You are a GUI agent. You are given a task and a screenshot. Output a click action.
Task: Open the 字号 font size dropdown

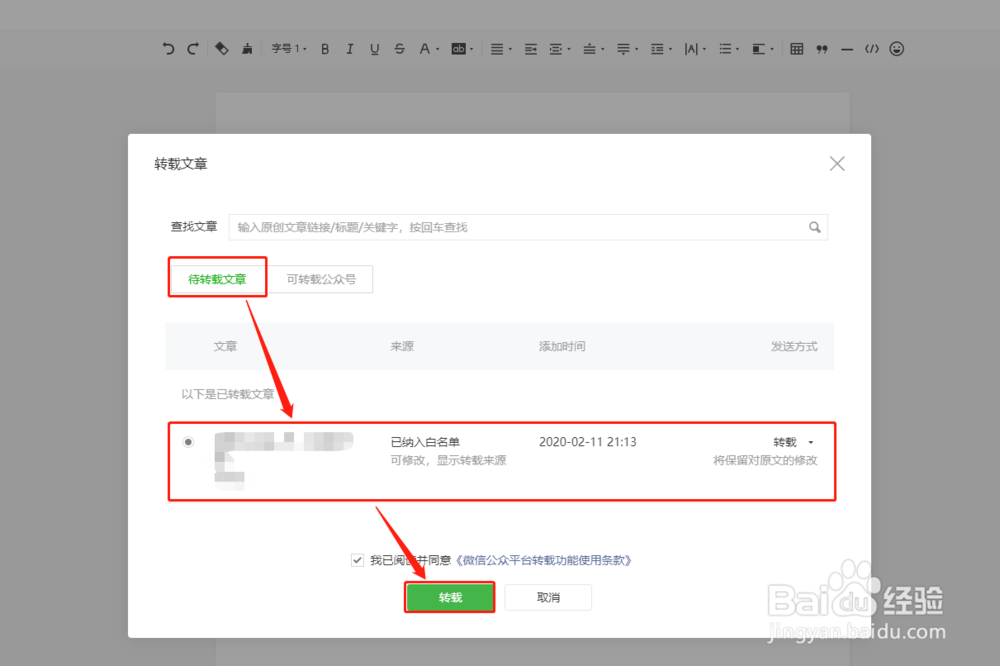coord(289,49)
